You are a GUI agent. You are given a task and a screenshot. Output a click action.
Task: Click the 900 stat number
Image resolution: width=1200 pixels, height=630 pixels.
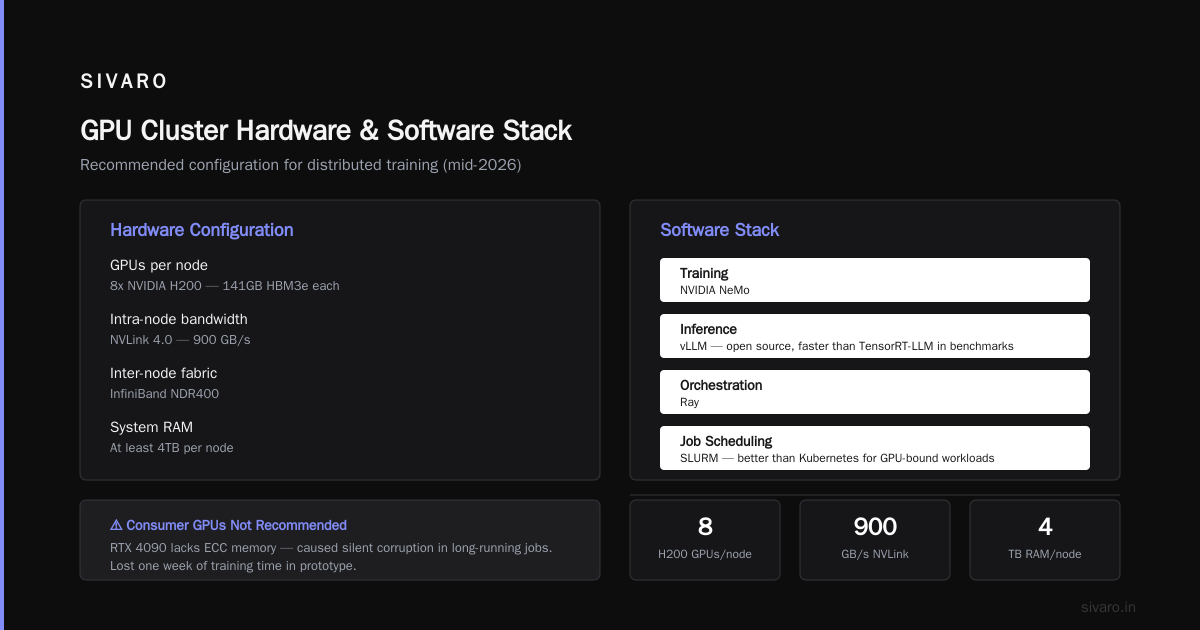click(x=875, y=527)
